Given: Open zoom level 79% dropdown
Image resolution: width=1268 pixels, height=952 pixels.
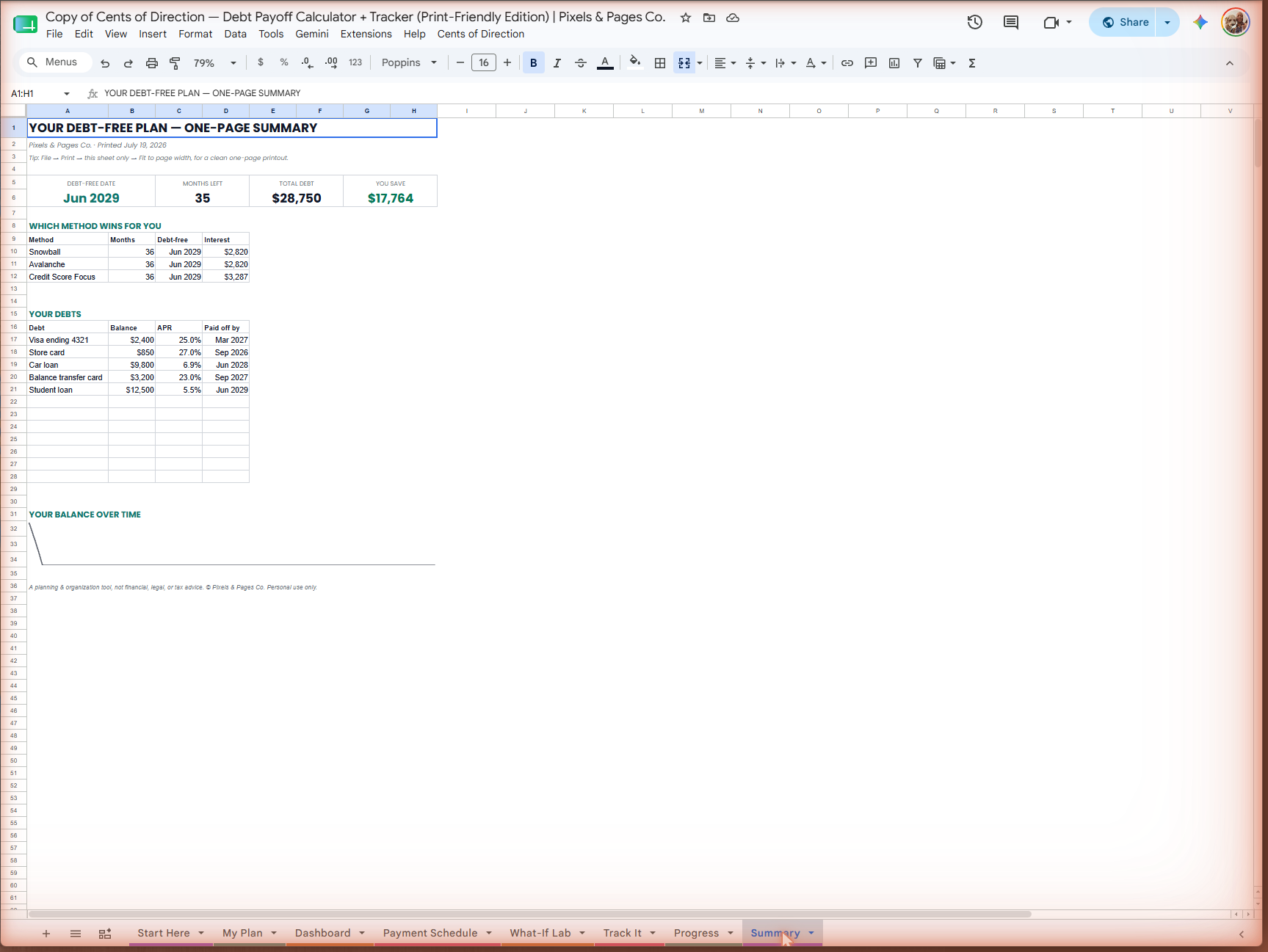Looking at the screenshot, I should click(215, 63).
